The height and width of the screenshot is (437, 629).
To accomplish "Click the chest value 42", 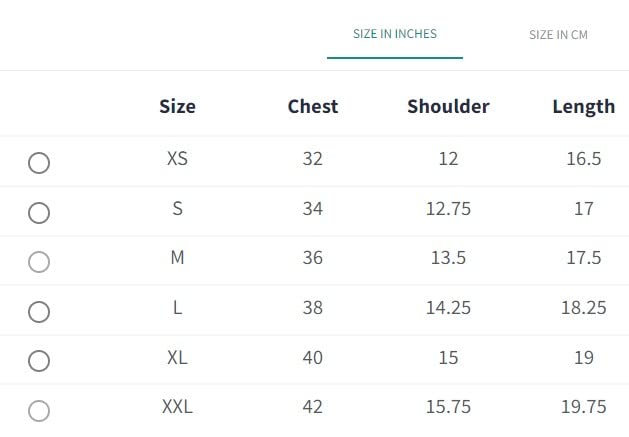I will click(313, 406).
